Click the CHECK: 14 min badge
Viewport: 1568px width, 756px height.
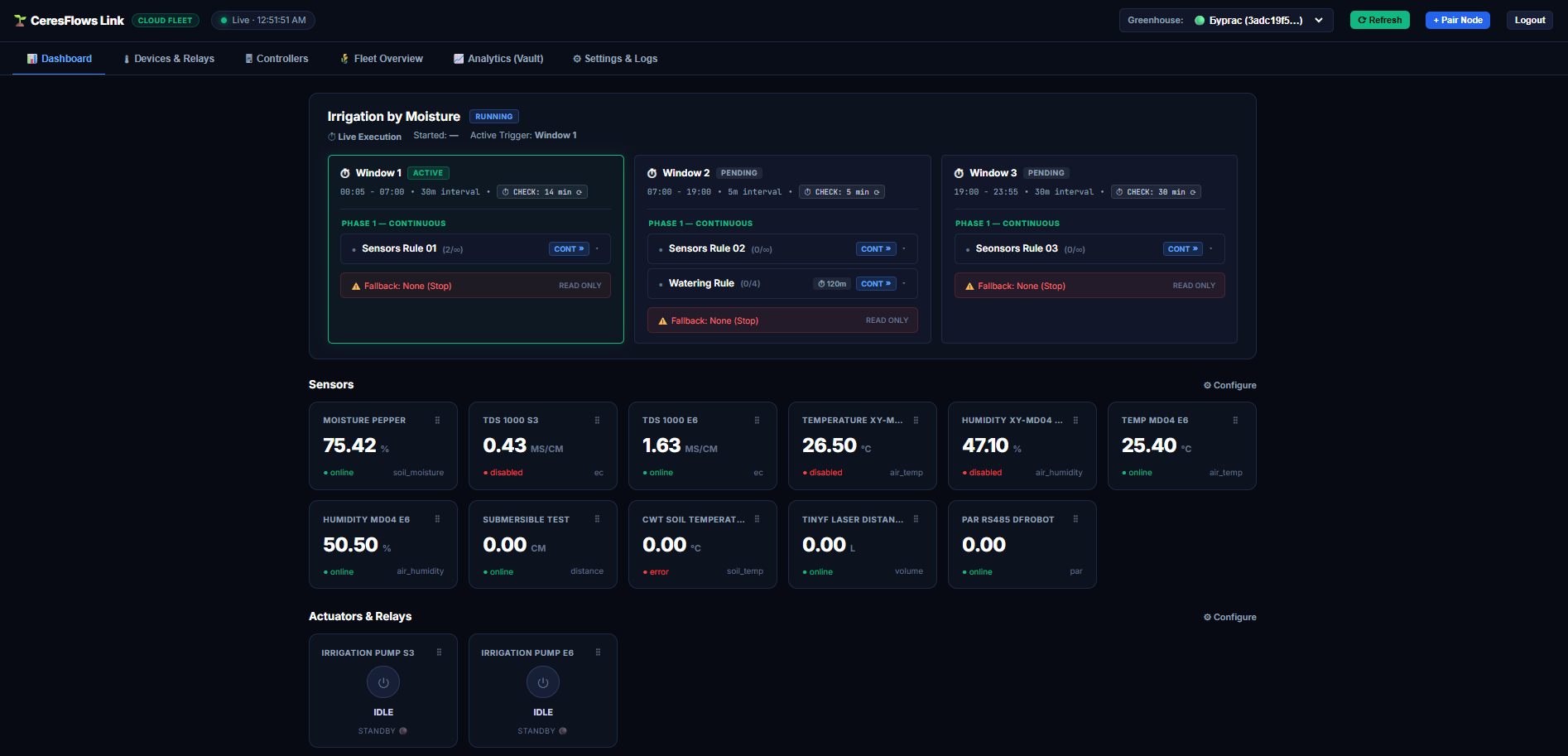point(542,192)
